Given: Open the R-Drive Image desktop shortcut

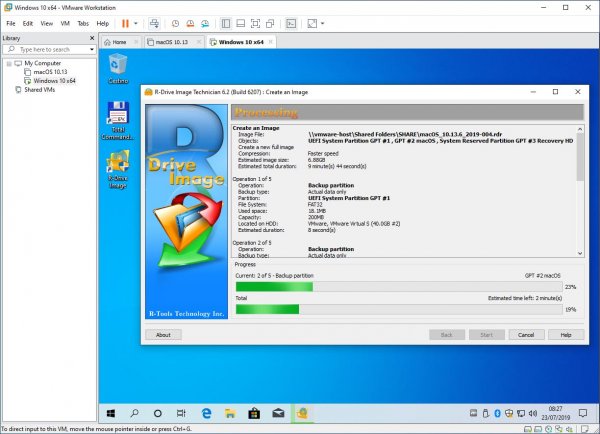Looking at the screenshot, I should (x=118, y=169).
